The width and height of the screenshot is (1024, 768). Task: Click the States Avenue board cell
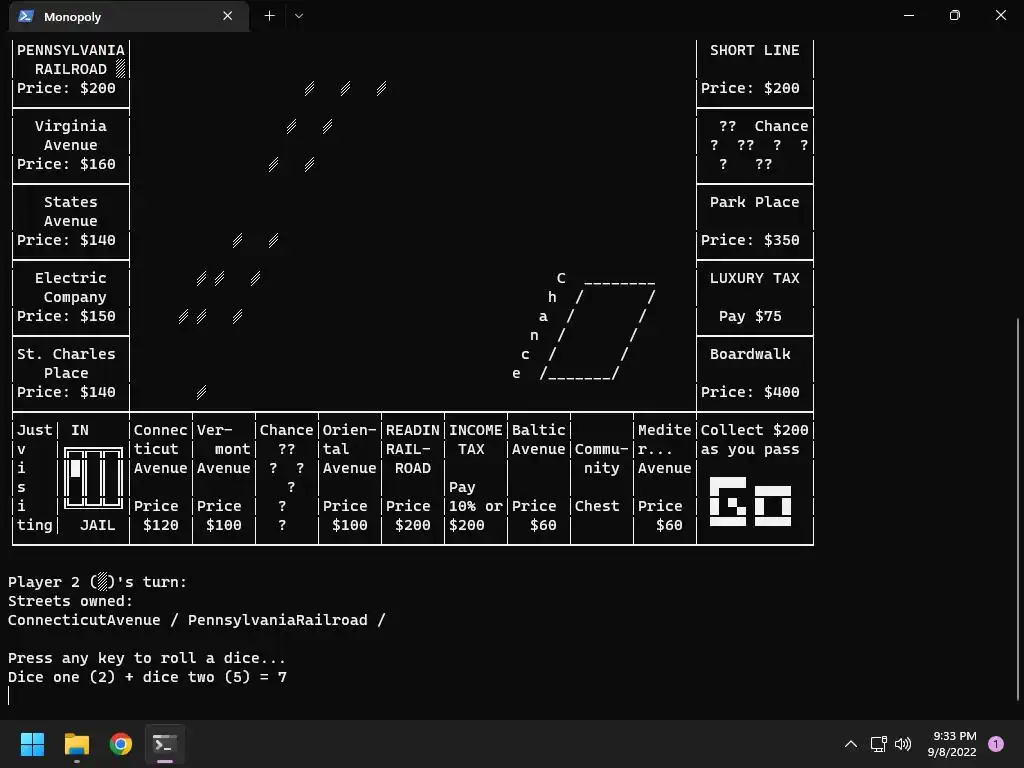pyautogui.click(x=71, y=221)
